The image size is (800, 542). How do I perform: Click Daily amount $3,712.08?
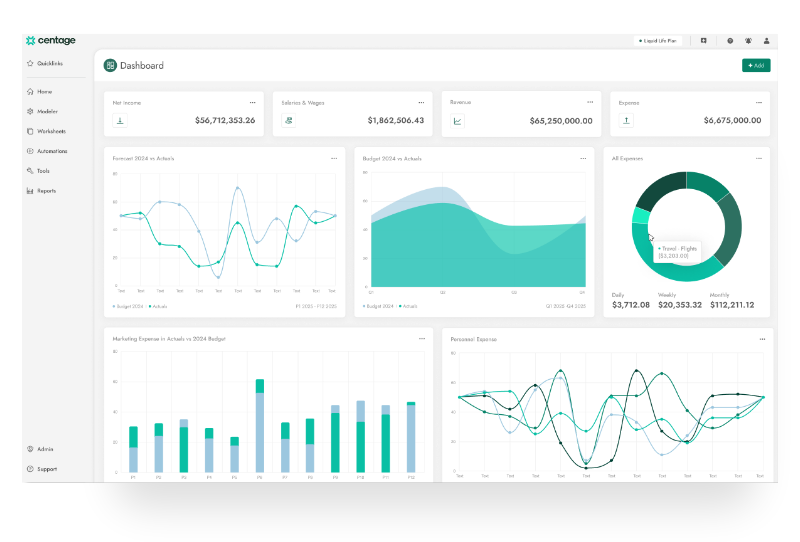point(631,305)
